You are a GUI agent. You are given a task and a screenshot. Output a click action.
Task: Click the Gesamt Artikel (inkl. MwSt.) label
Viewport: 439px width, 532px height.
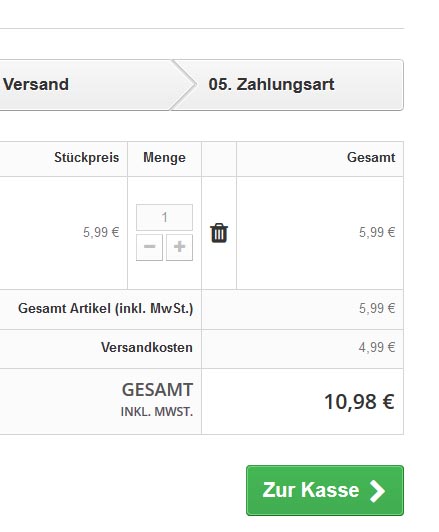tap(106, 308)
